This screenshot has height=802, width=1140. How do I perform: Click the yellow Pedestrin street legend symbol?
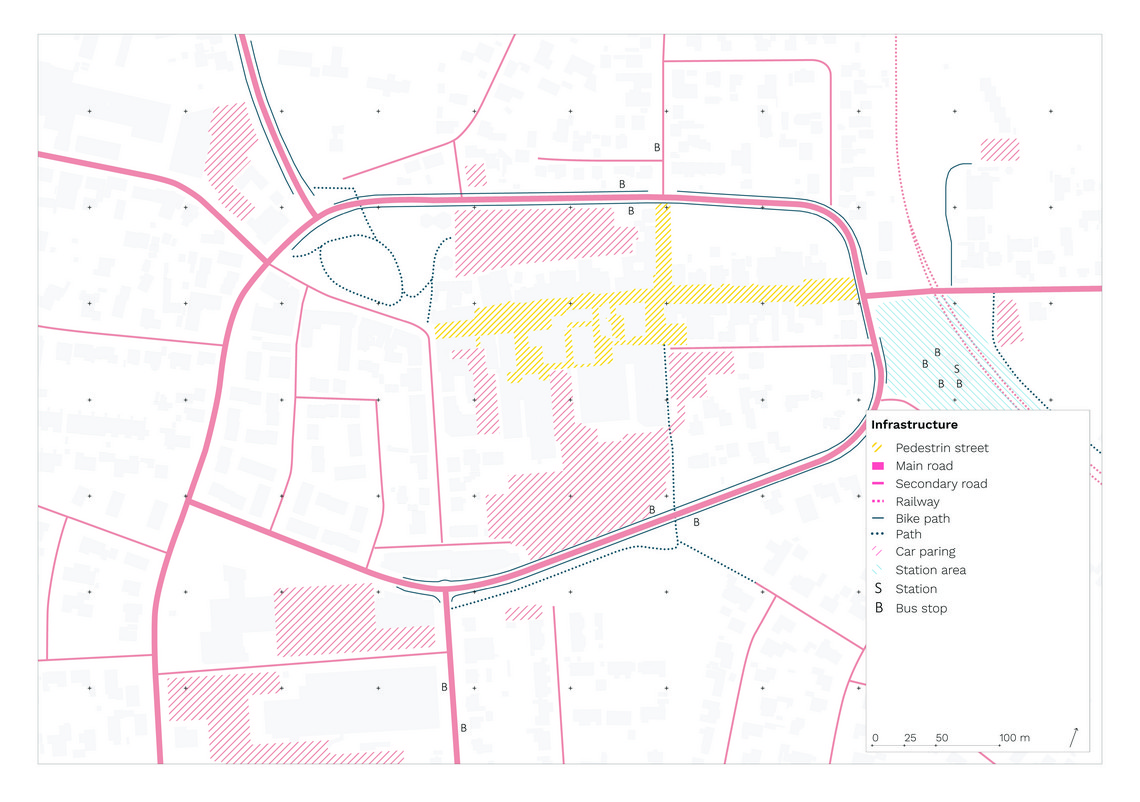point(878,447)
